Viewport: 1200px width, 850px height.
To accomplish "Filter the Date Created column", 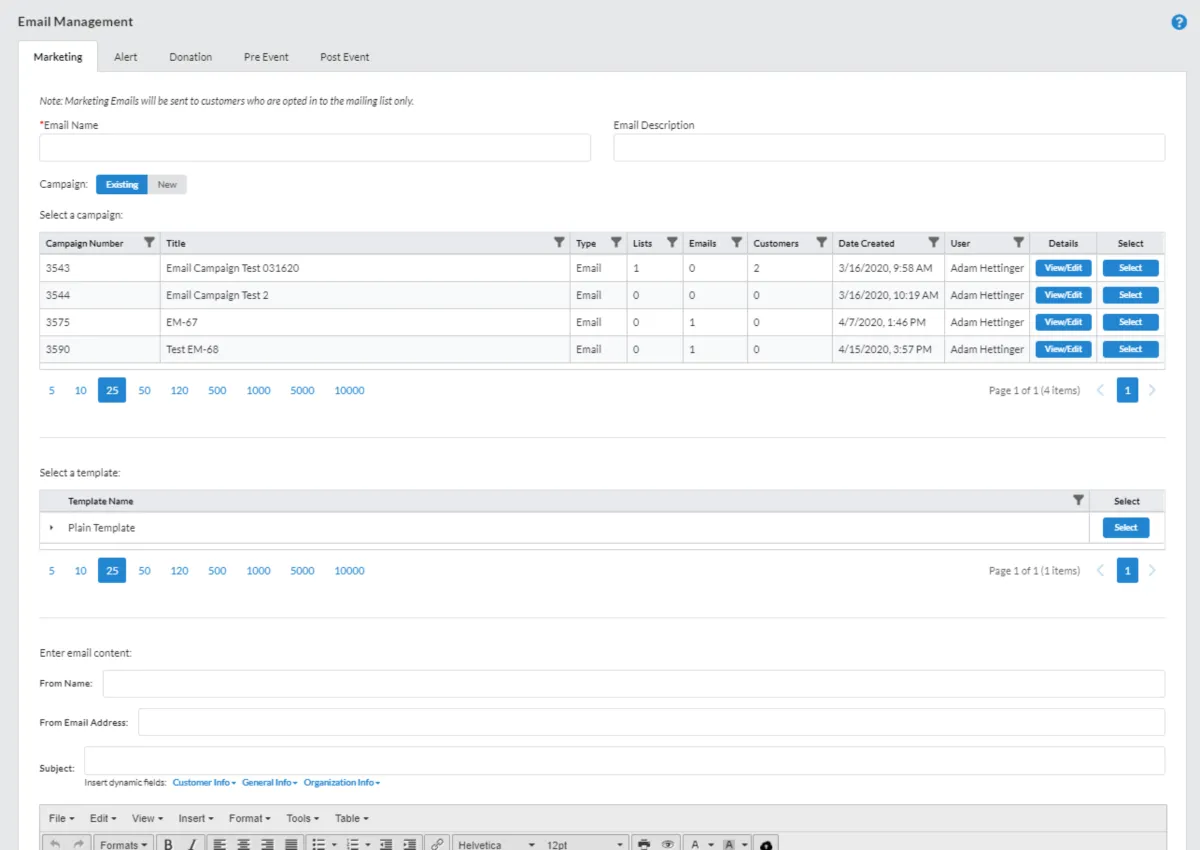I will tap(933, 242).
